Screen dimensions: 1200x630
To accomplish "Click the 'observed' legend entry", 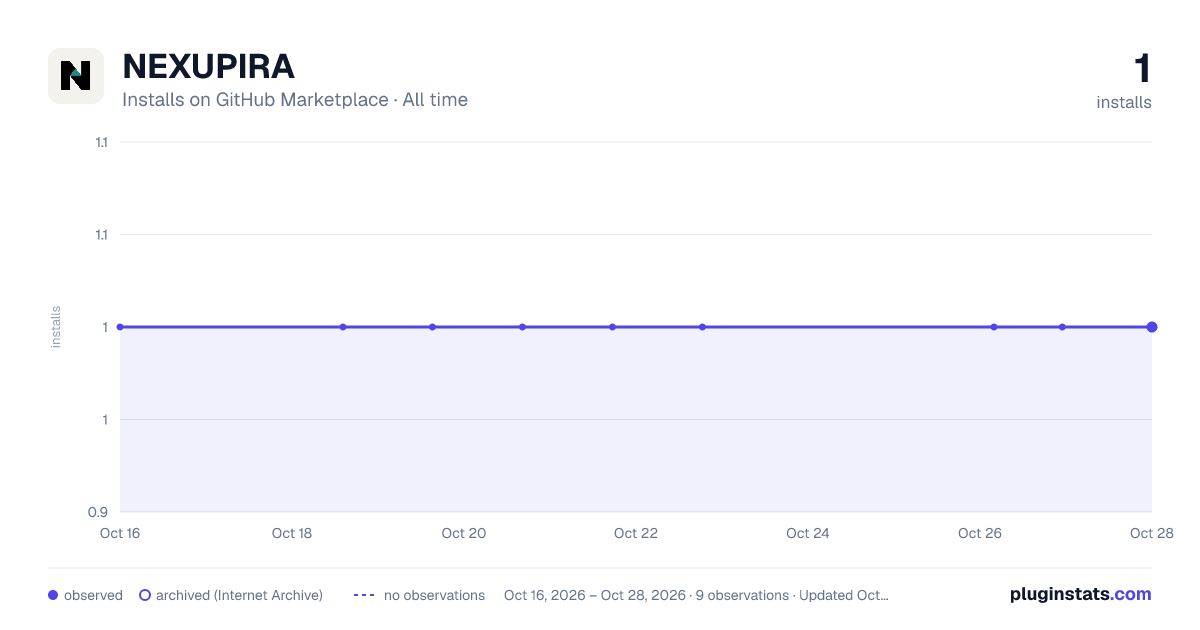I will (x=85, y=595).
